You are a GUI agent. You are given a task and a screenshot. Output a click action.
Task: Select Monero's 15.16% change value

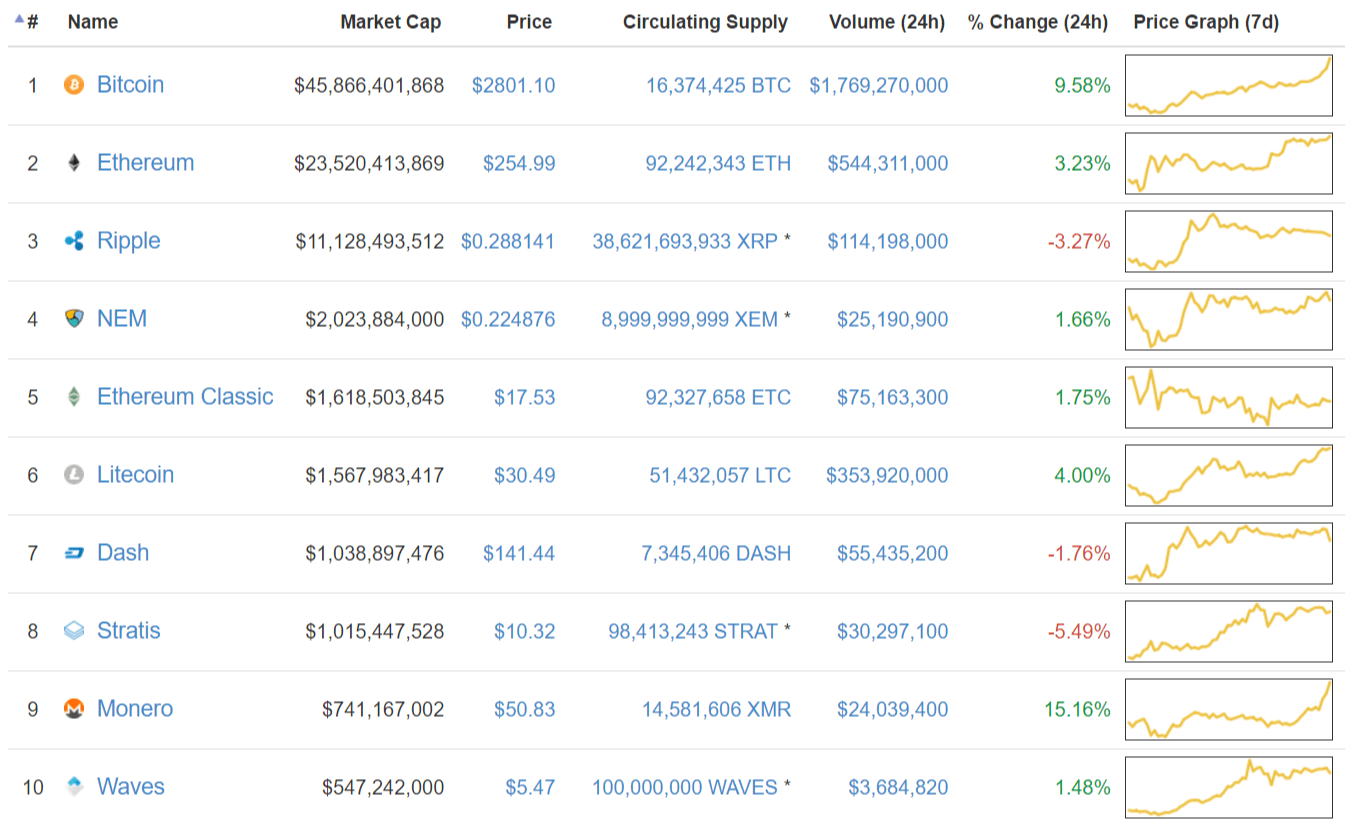pyautogui.click(x=1077, y=709)
